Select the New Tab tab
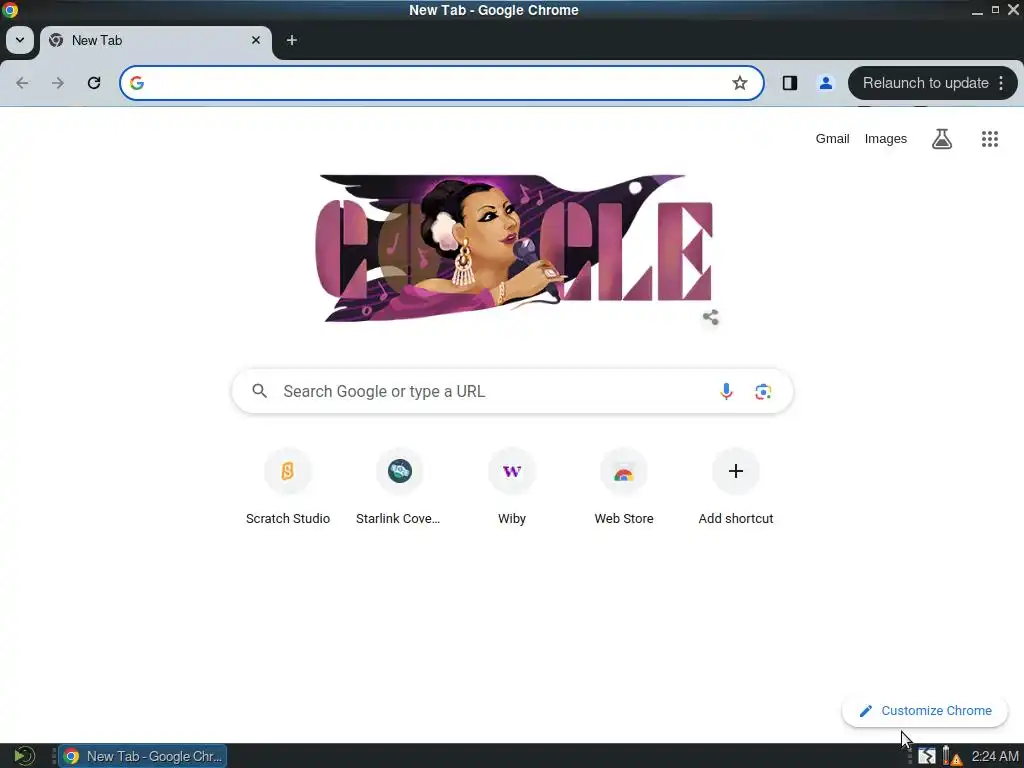 (155, 40)
